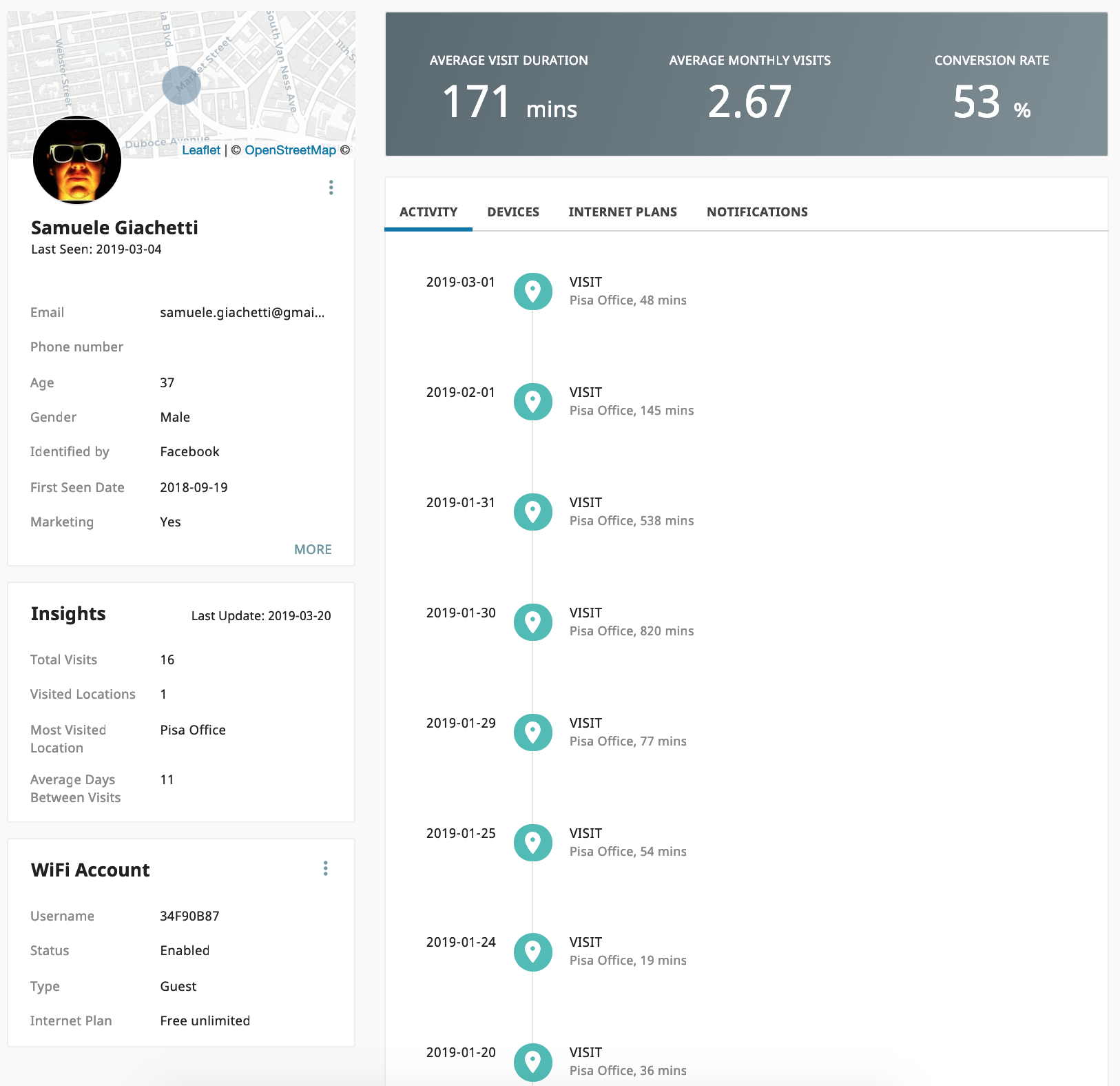Click the date 2019-01-24 in the timeline
Viewport: 1120px width, 1086px height.
click(461, 942)
